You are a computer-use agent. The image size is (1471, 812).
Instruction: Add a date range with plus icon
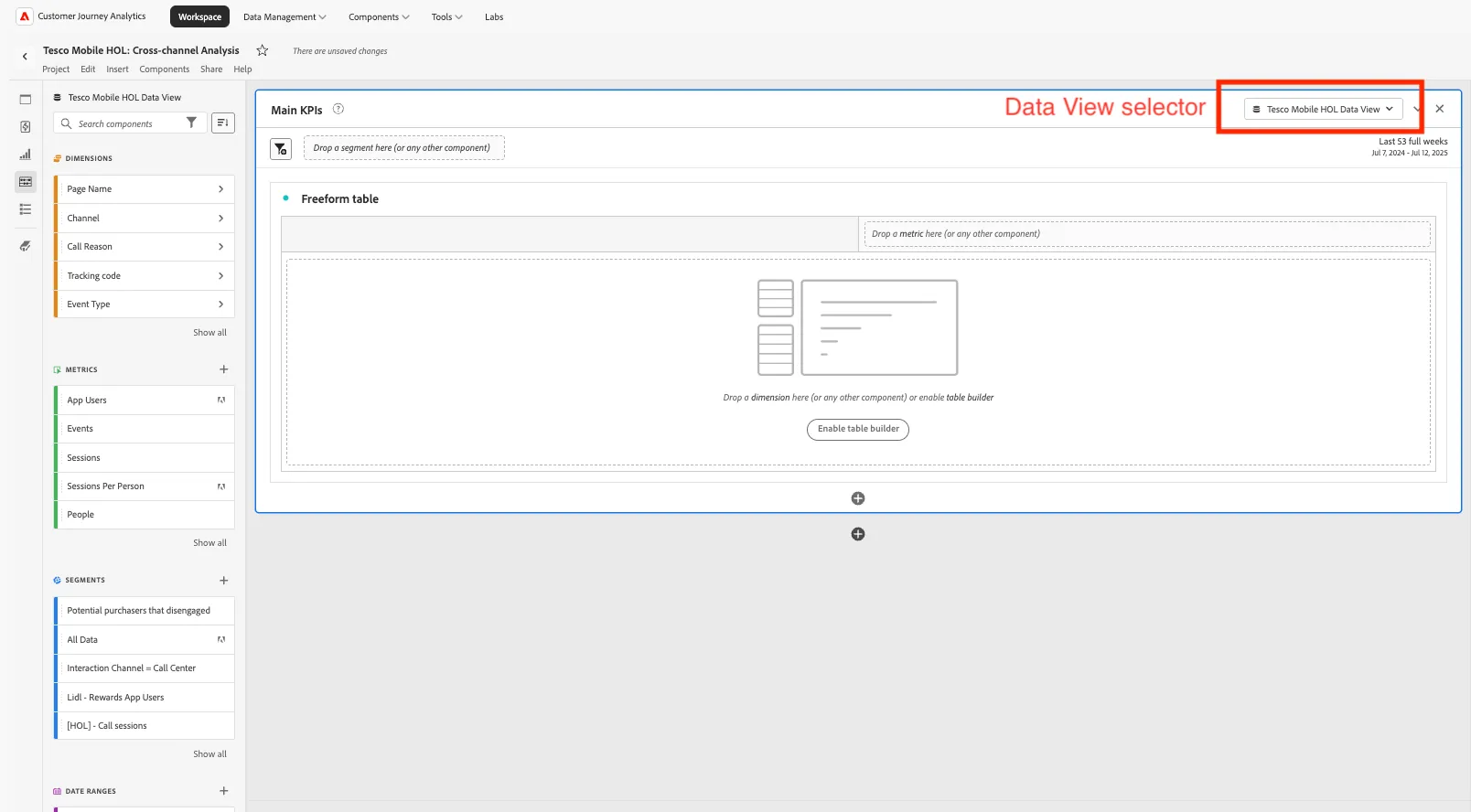tap(224, 791)
